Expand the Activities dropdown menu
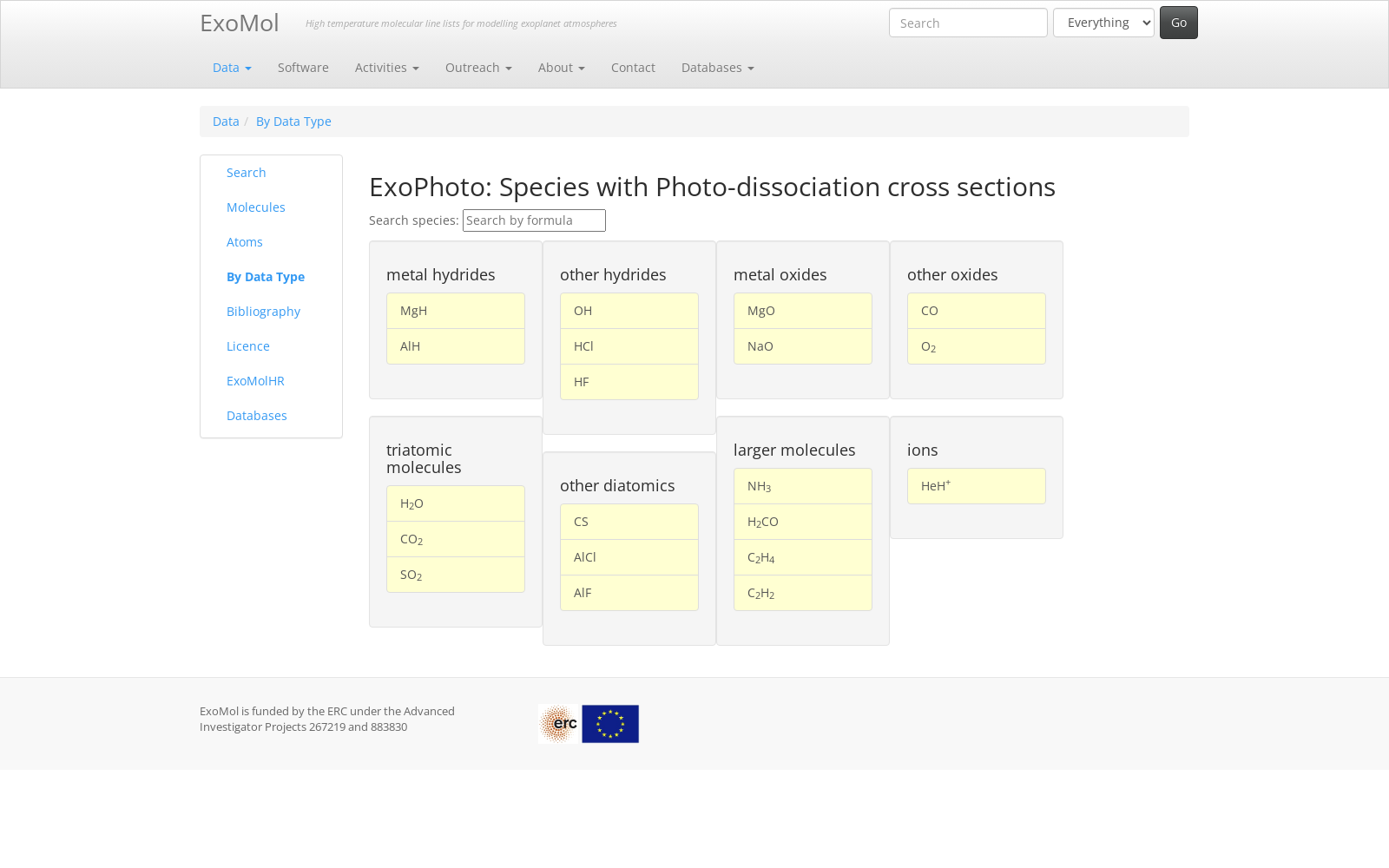Screen dimensions: 1389x868 click(x=386, y=68)
